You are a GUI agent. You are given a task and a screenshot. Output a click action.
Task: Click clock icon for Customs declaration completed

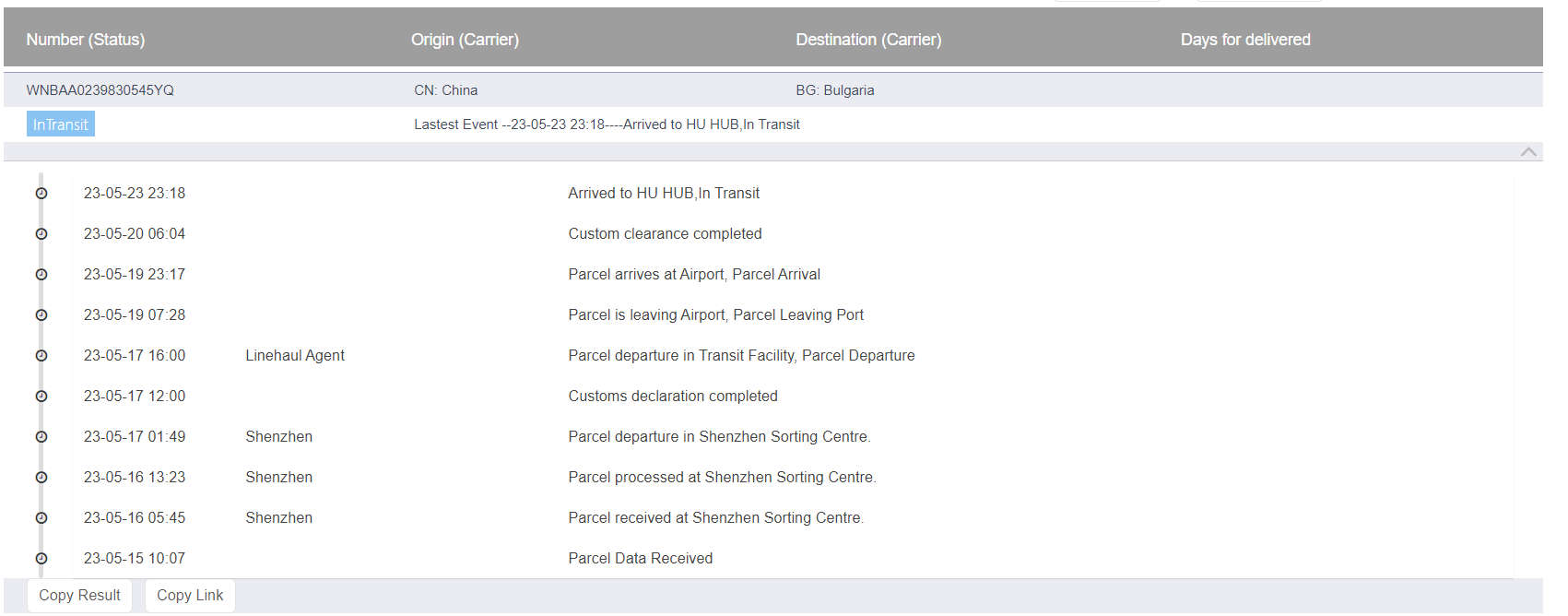click(x=41, y=397)
